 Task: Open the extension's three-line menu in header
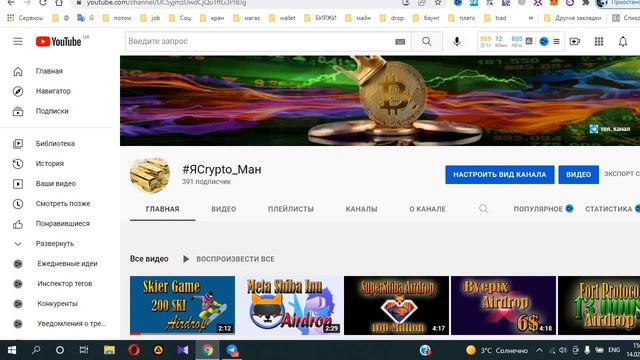tap(556, 42)
